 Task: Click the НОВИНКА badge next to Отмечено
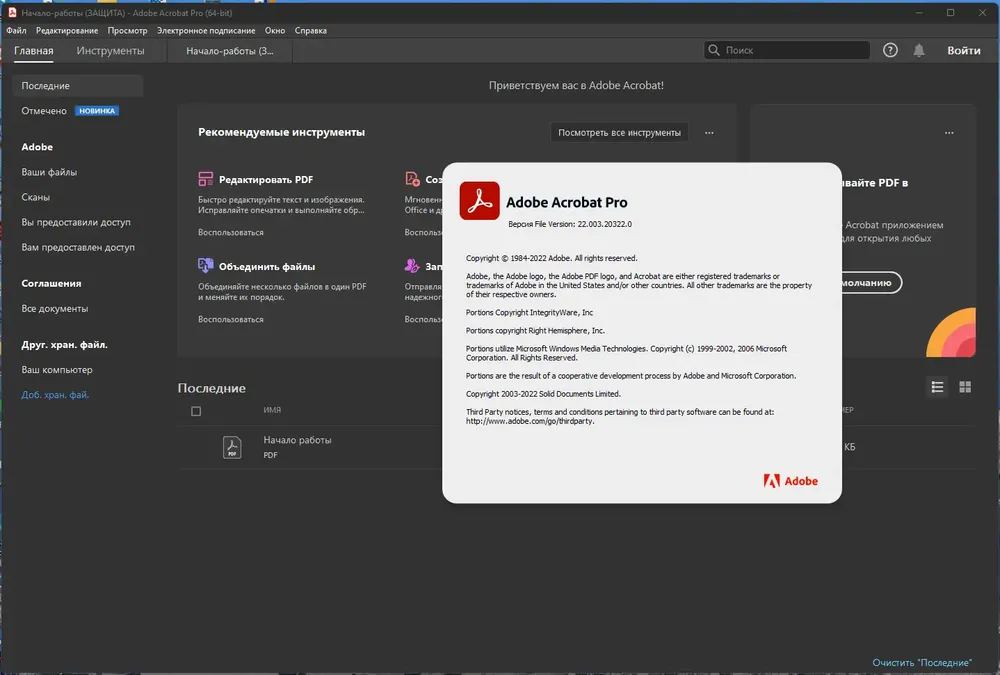click(x=97, y=111)
